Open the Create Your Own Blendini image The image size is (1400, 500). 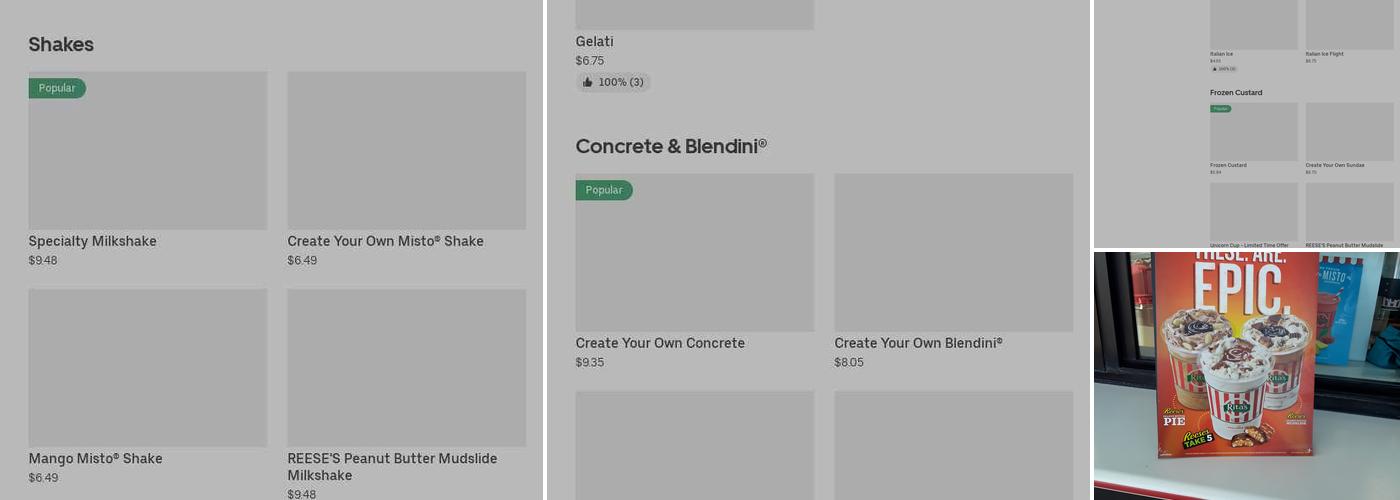[x=953, y=252]
